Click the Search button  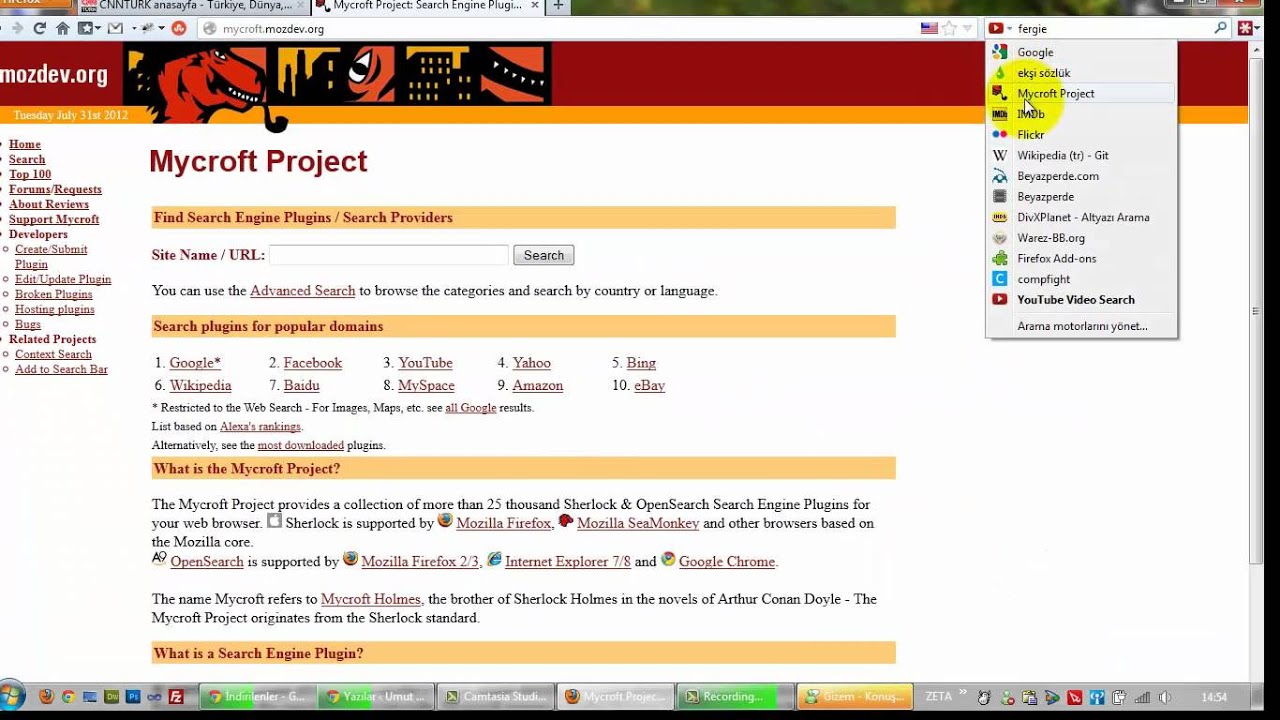544,255
